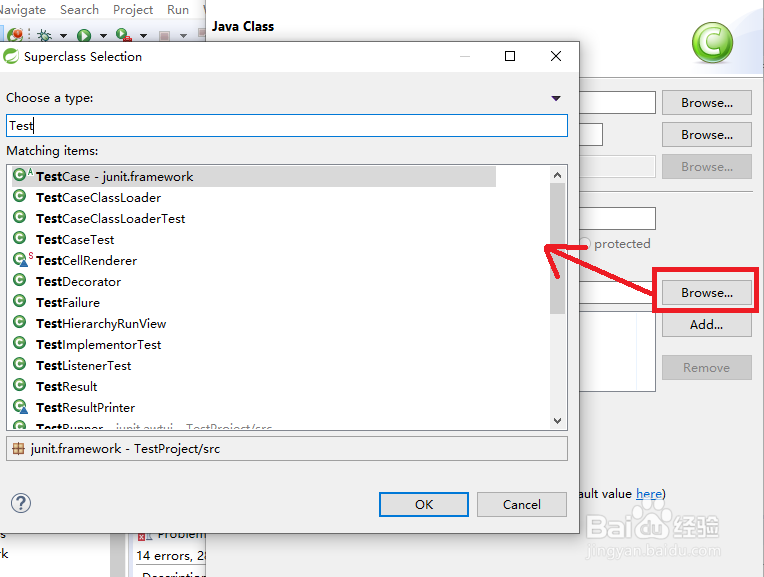Screen dimensions: 764x577
Task: Select TestImplementorTest entry
Action: pos(98,344)
